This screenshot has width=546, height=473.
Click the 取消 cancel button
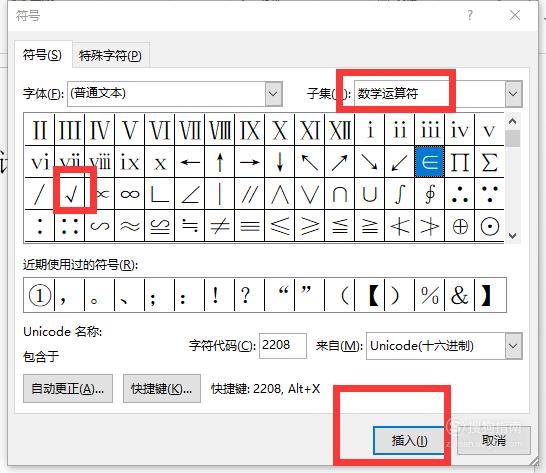pyautogui.click(x=494, y=441)
